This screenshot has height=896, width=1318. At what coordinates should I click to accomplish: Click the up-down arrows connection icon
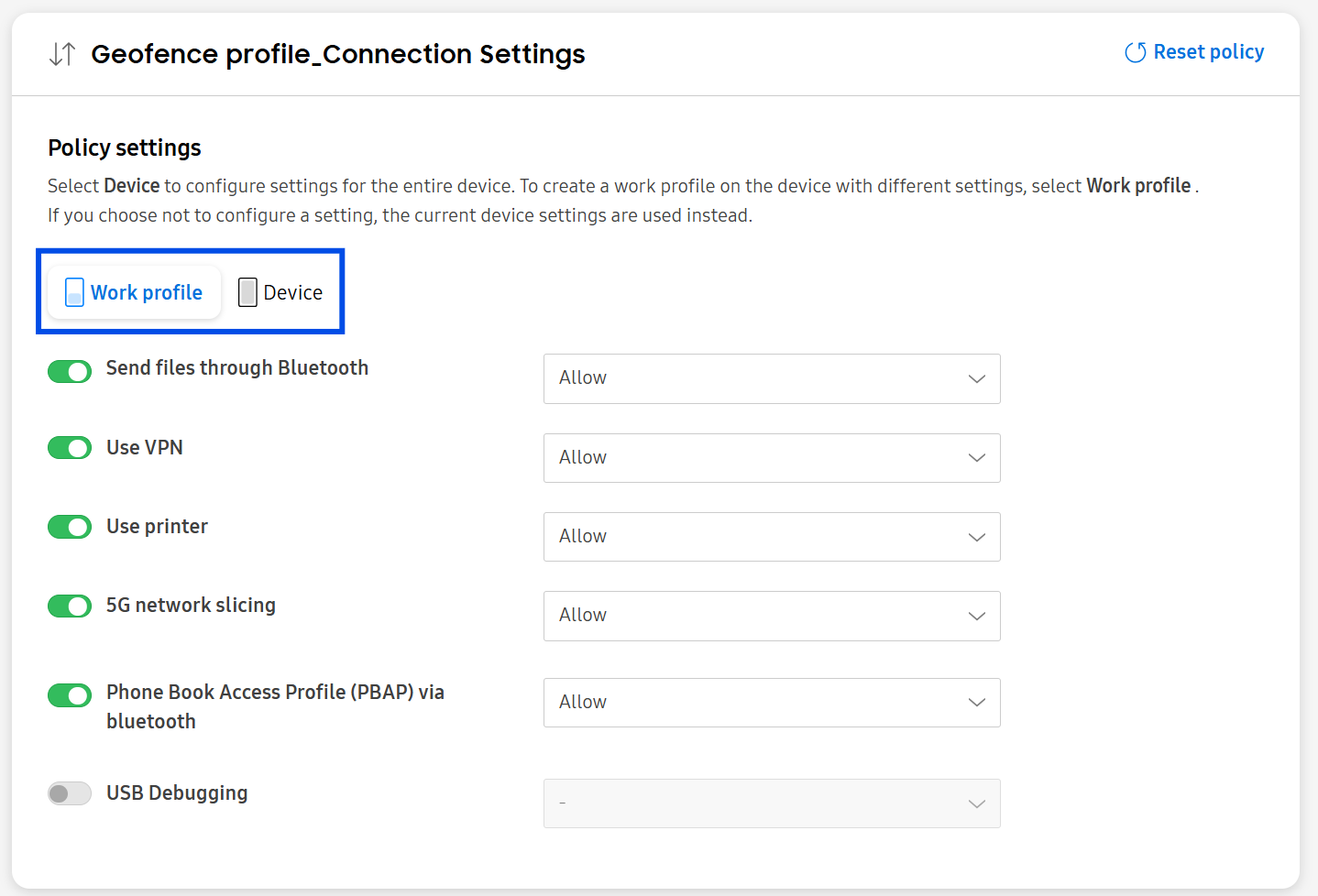pos(62,54)
